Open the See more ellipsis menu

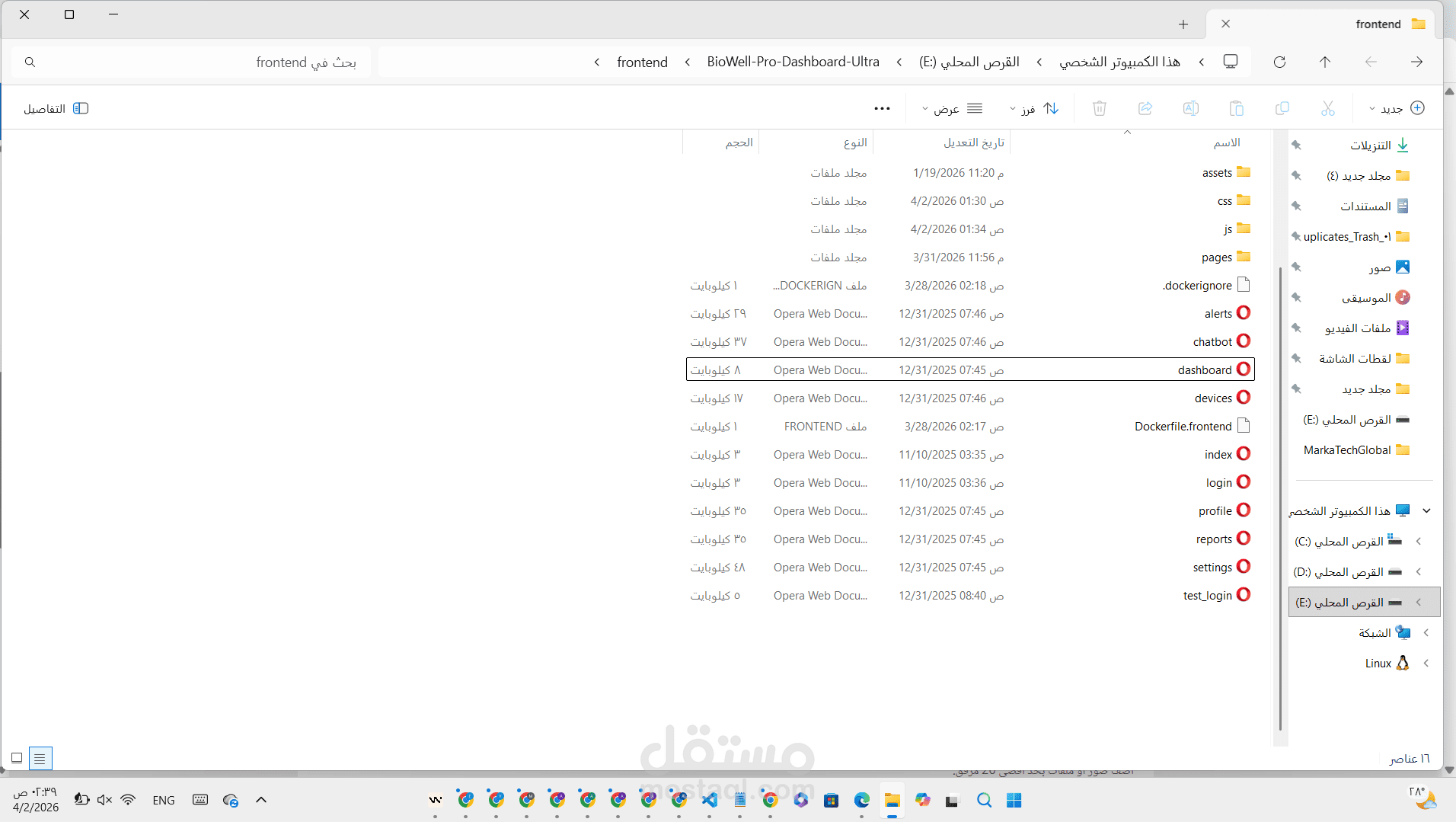[883, 108]
